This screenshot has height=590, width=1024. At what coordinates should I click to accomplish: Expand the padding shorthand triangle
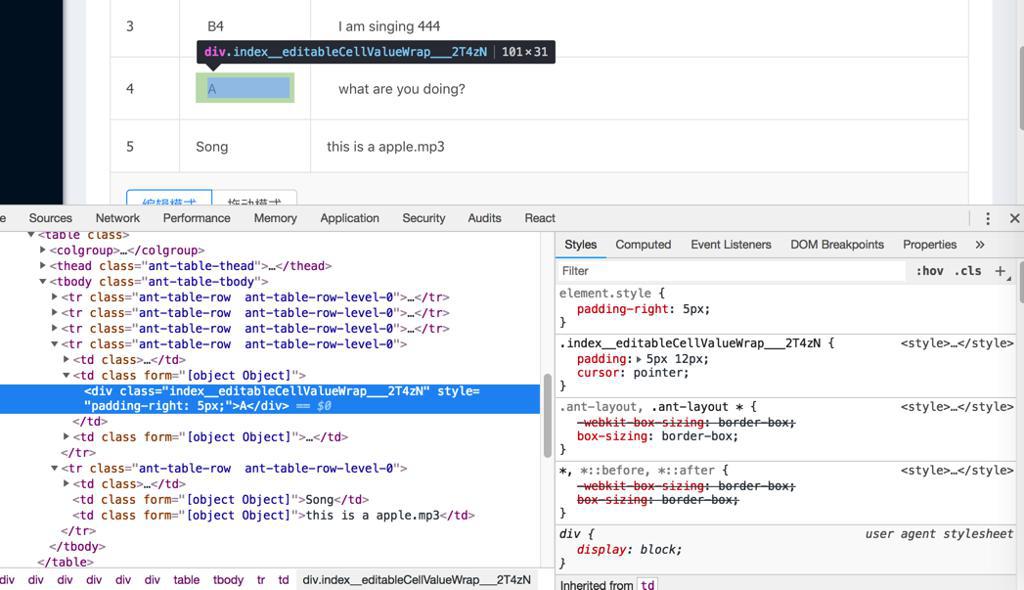click(639, 359)
